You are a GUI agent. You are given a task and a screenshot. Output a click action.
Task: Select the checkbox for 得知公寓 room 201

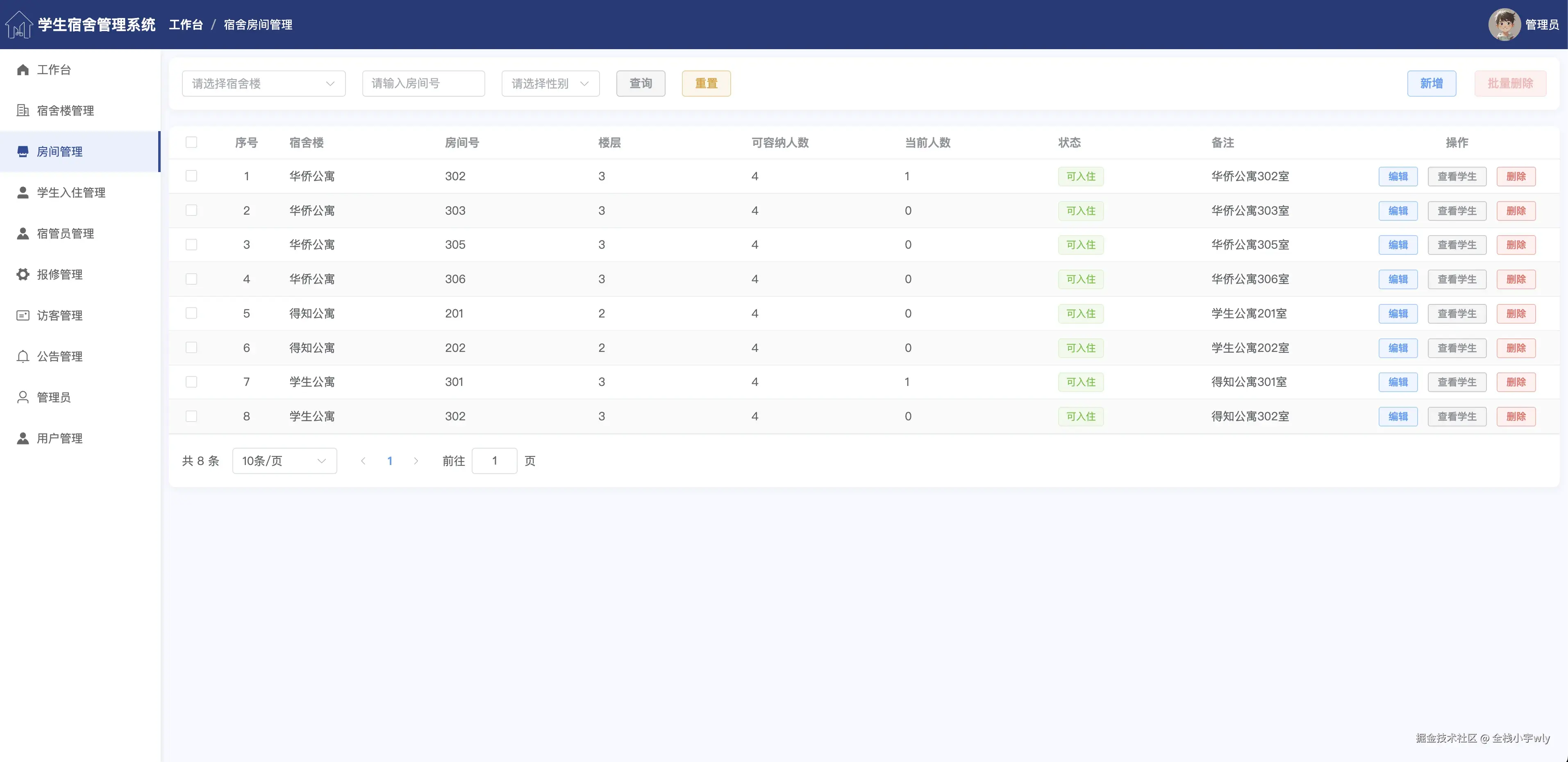pos(191,313)
